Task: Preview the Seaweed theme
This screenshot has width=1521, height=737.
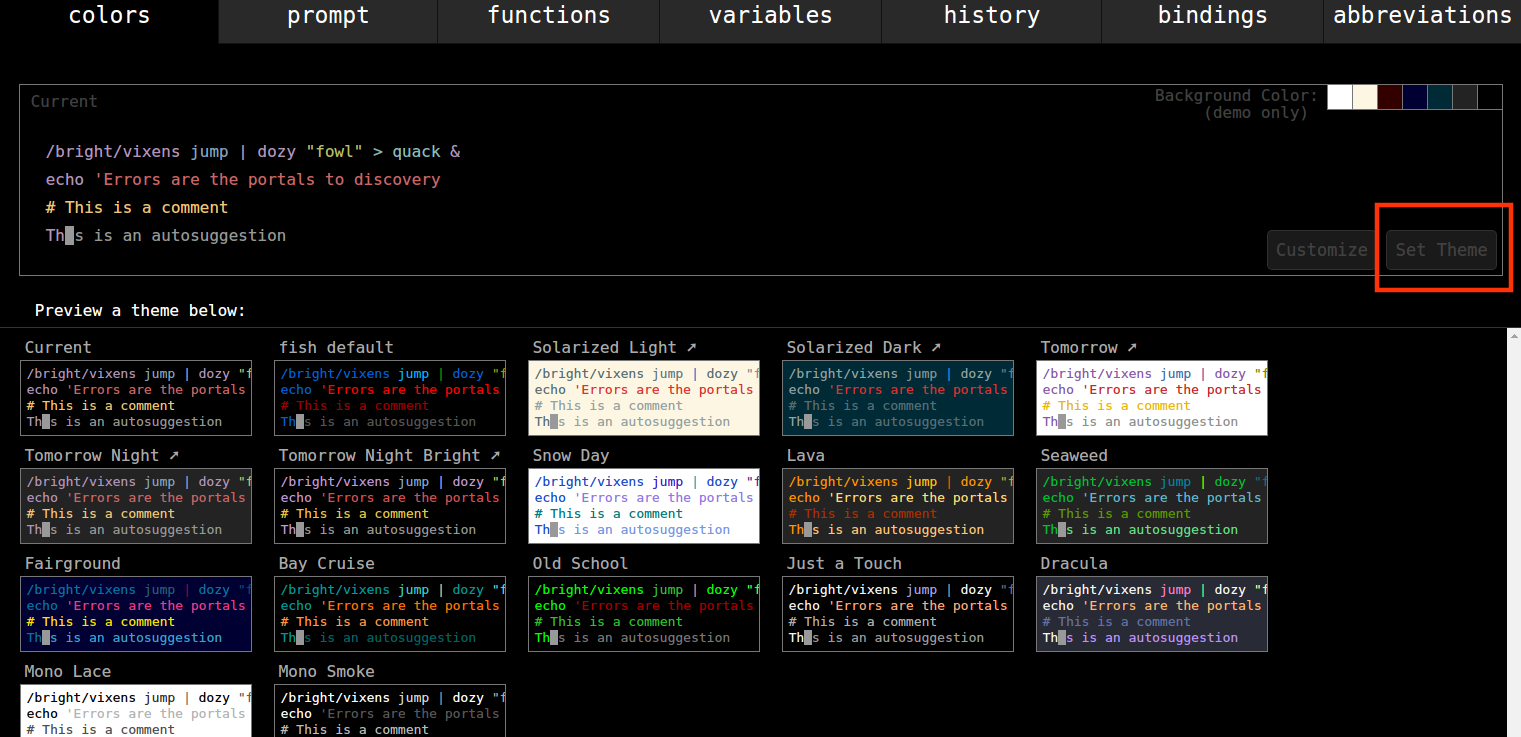Action: (x=1152, y=506)
